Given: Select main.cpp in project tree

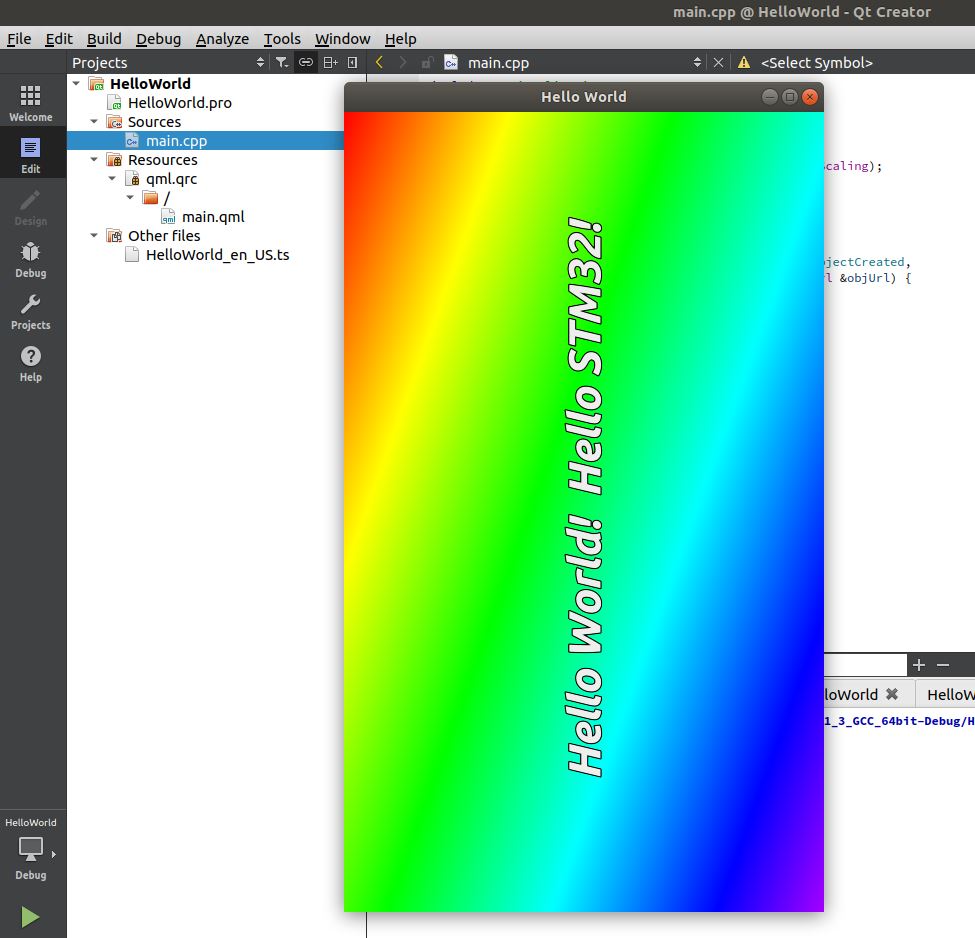Looking at the screenshot, I should coord(177,141).
